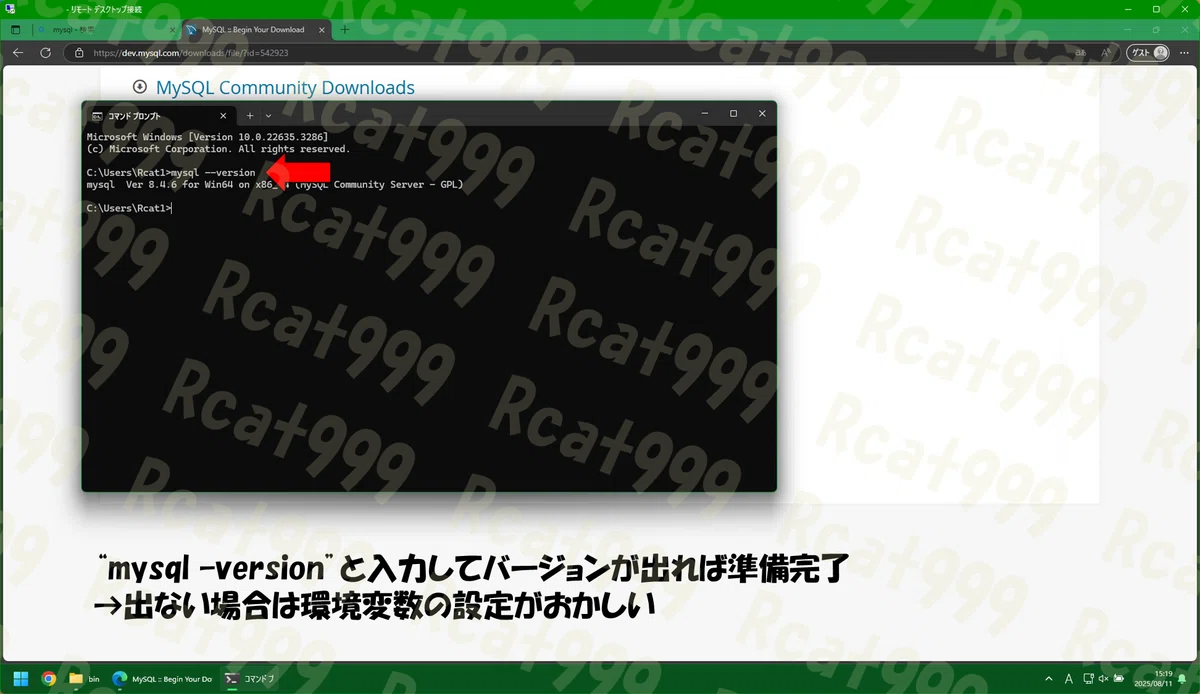1200x694 pixels.
Task: Open the MySQL Community Downloads link
Action: [285, 88]
